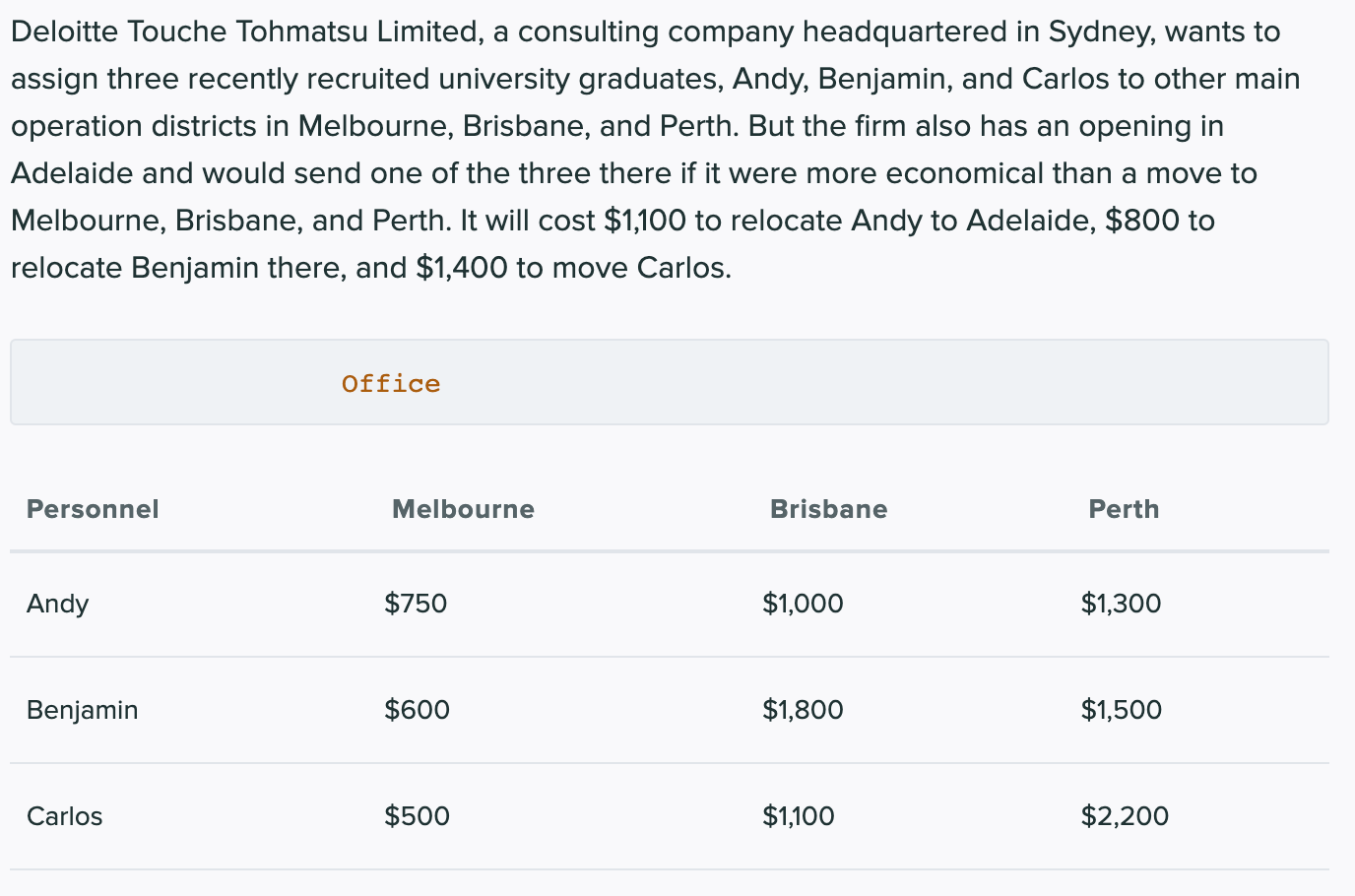The width and height of the screenshot is (1355, 896).
Task: Select Andy's Brisbane cost of $1,000
Action: pos(803,604)
